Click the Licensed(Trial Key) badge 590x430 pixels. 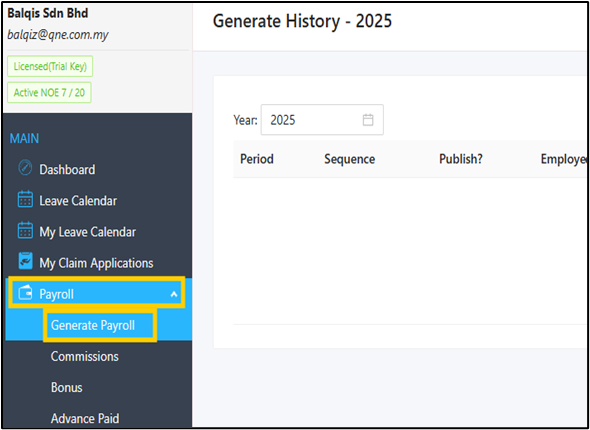50,67
